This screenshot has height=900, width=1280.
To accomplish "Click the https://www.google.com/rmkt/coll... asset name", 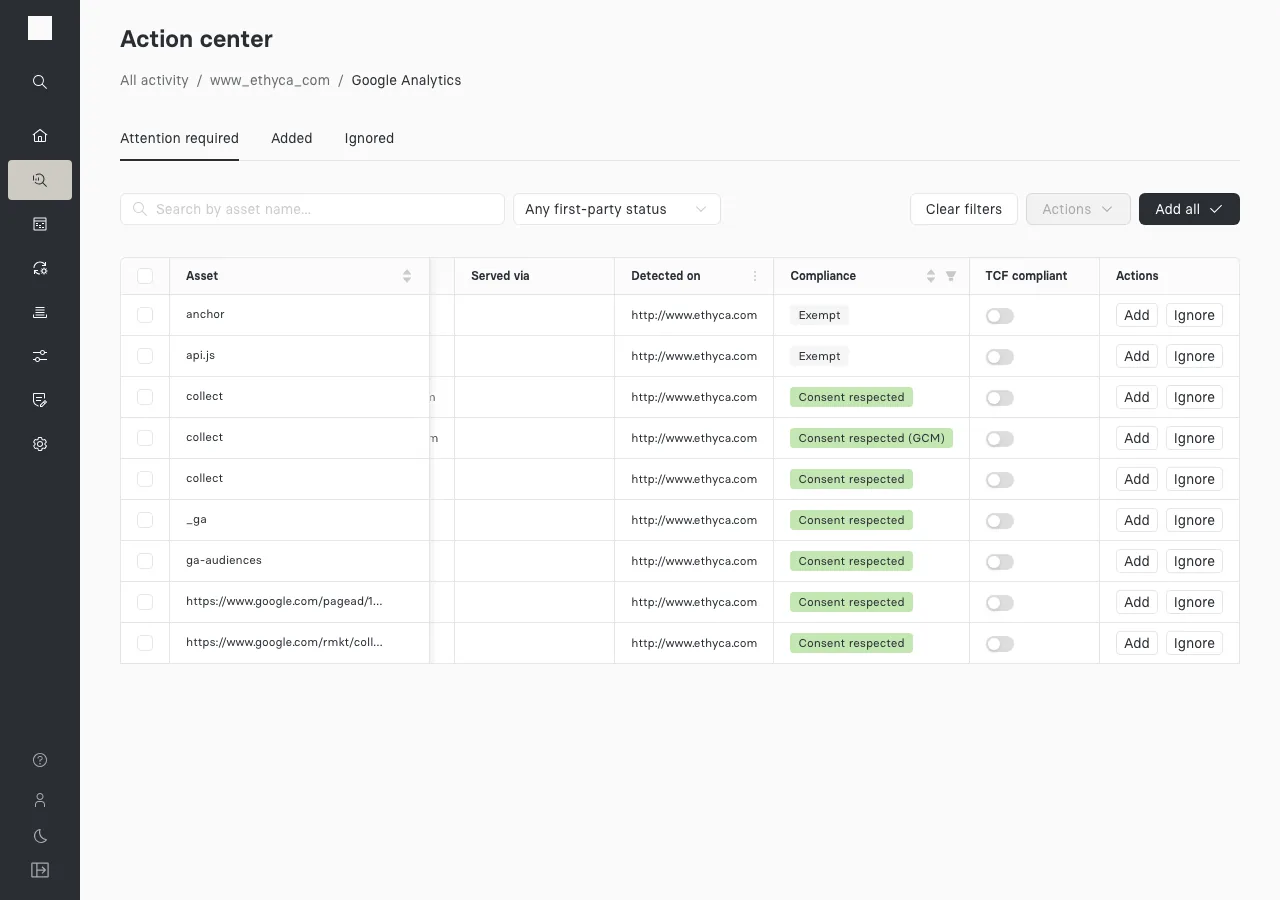I will click(284, 642).
